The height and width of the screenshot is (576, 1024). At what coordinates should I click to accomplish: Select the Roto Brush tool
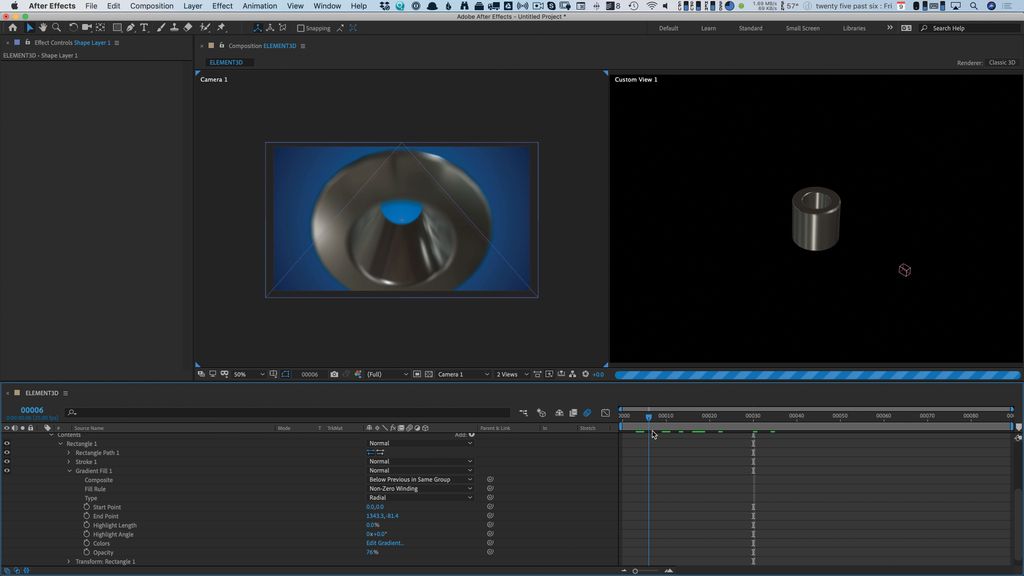tap(207, 27)
